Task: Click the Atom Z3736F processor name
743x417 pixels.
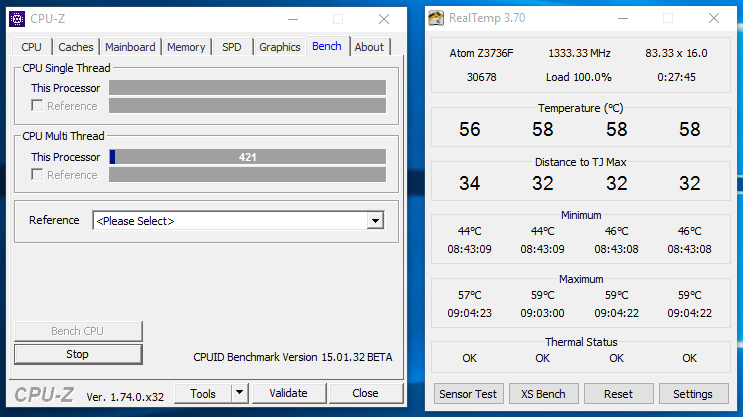Action: point(481,53)
